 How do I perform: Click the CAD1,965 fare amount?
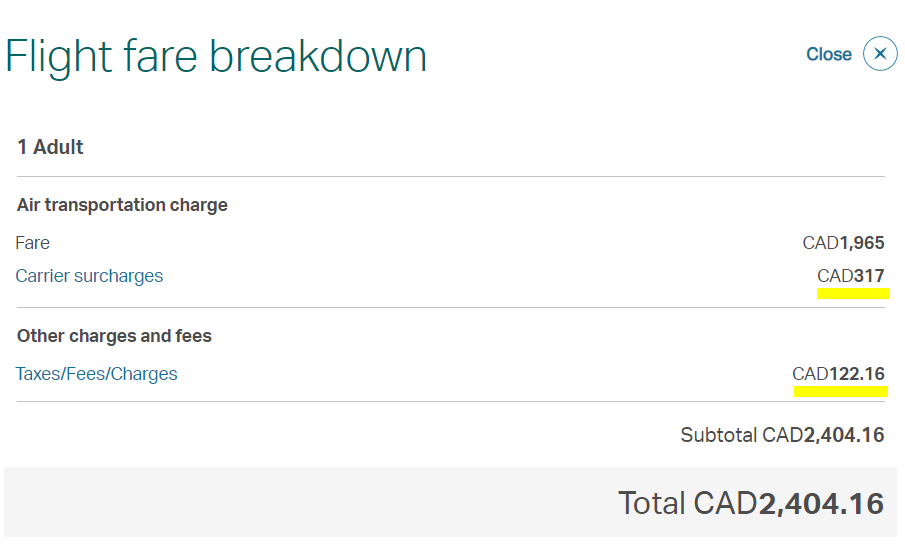pos(843,243)
